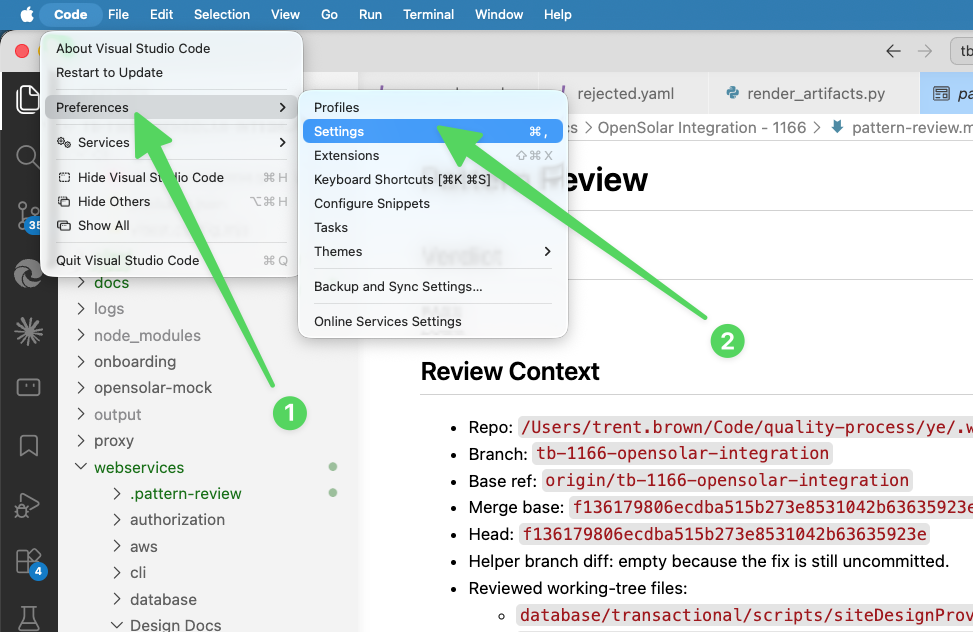The width and height of the screenshot is (973, 632).
Task: Open the Help menu
Action: tap(557, 14)
